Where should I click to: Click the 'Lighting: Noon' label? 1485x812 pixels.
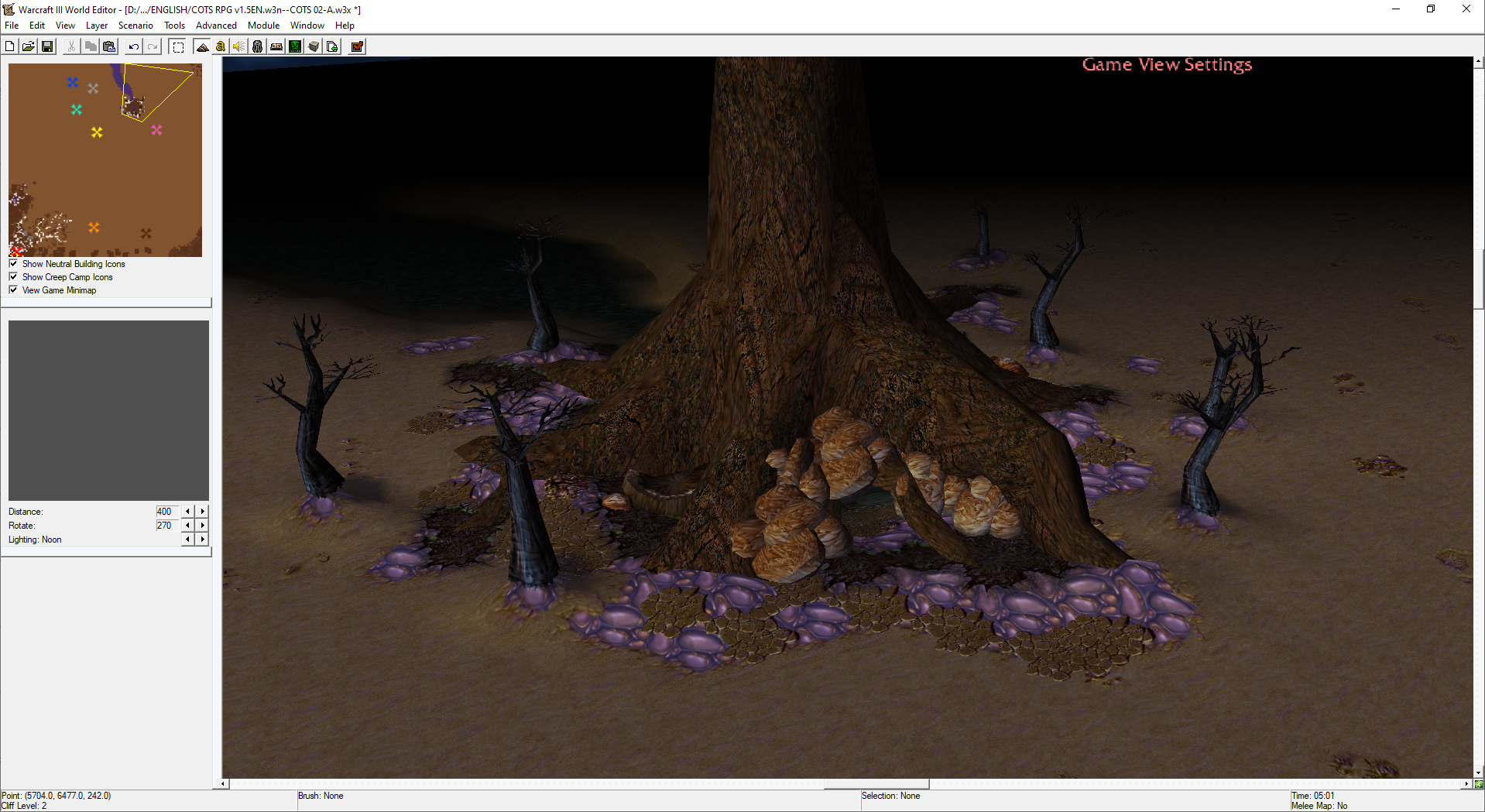point(35,540)
